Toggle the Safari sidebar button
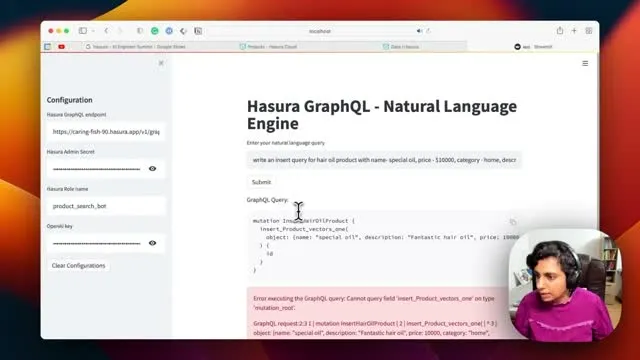This screenshot has height=360, width=640. [x=83, y=31]
